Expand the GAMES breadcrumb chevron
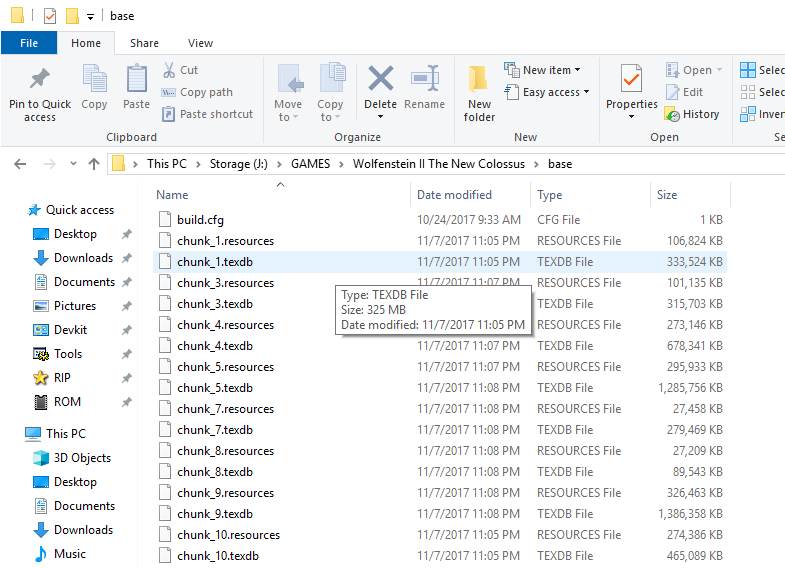The image size is (785, 568). pyautogui.click(x=341, y=164)
